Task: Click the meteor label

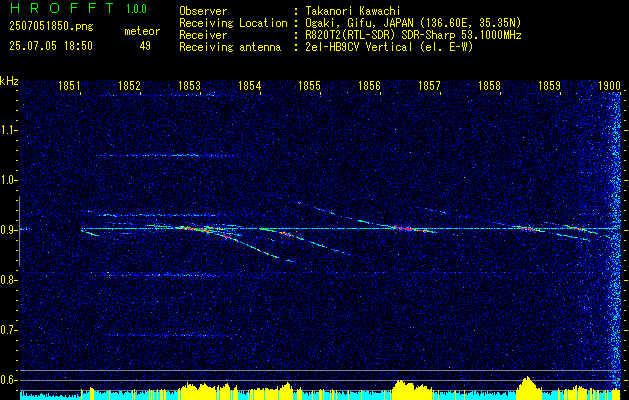Action: (142, 31)
